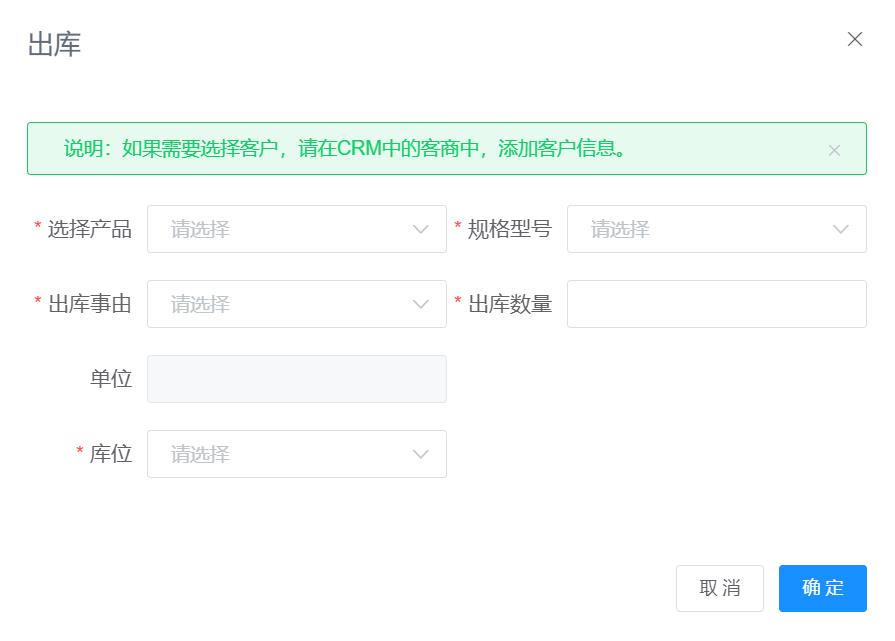Click the 库位 field label
This screenshot has width=895, height=641.
point(111,454)
